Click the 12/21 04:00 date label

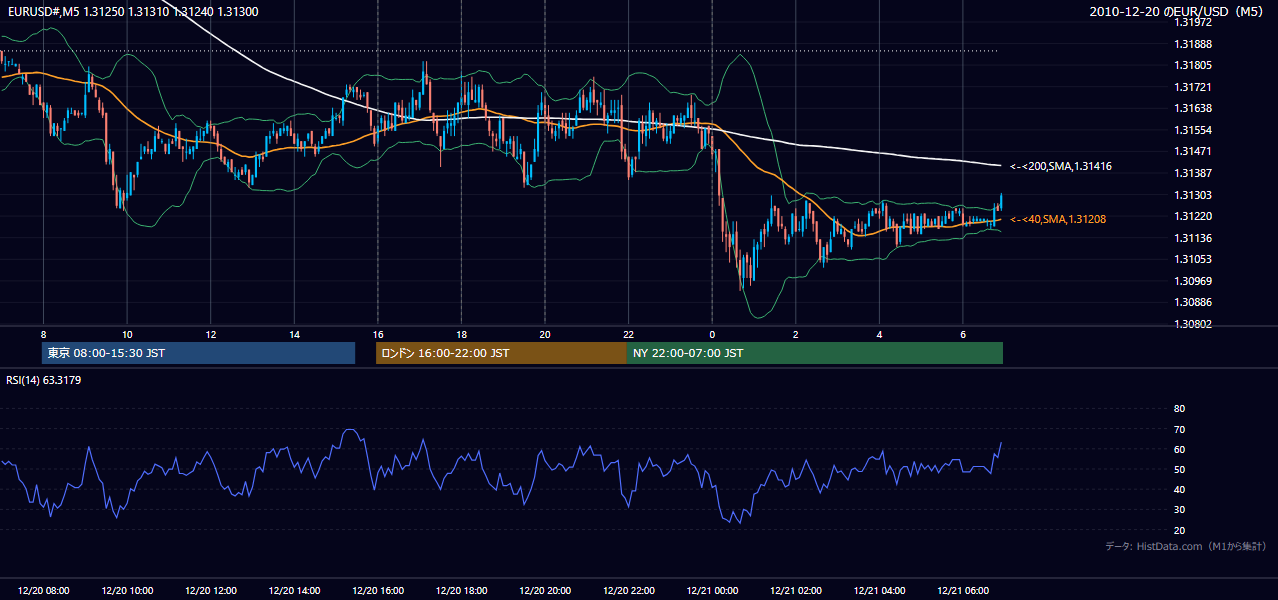click(879, 591)
